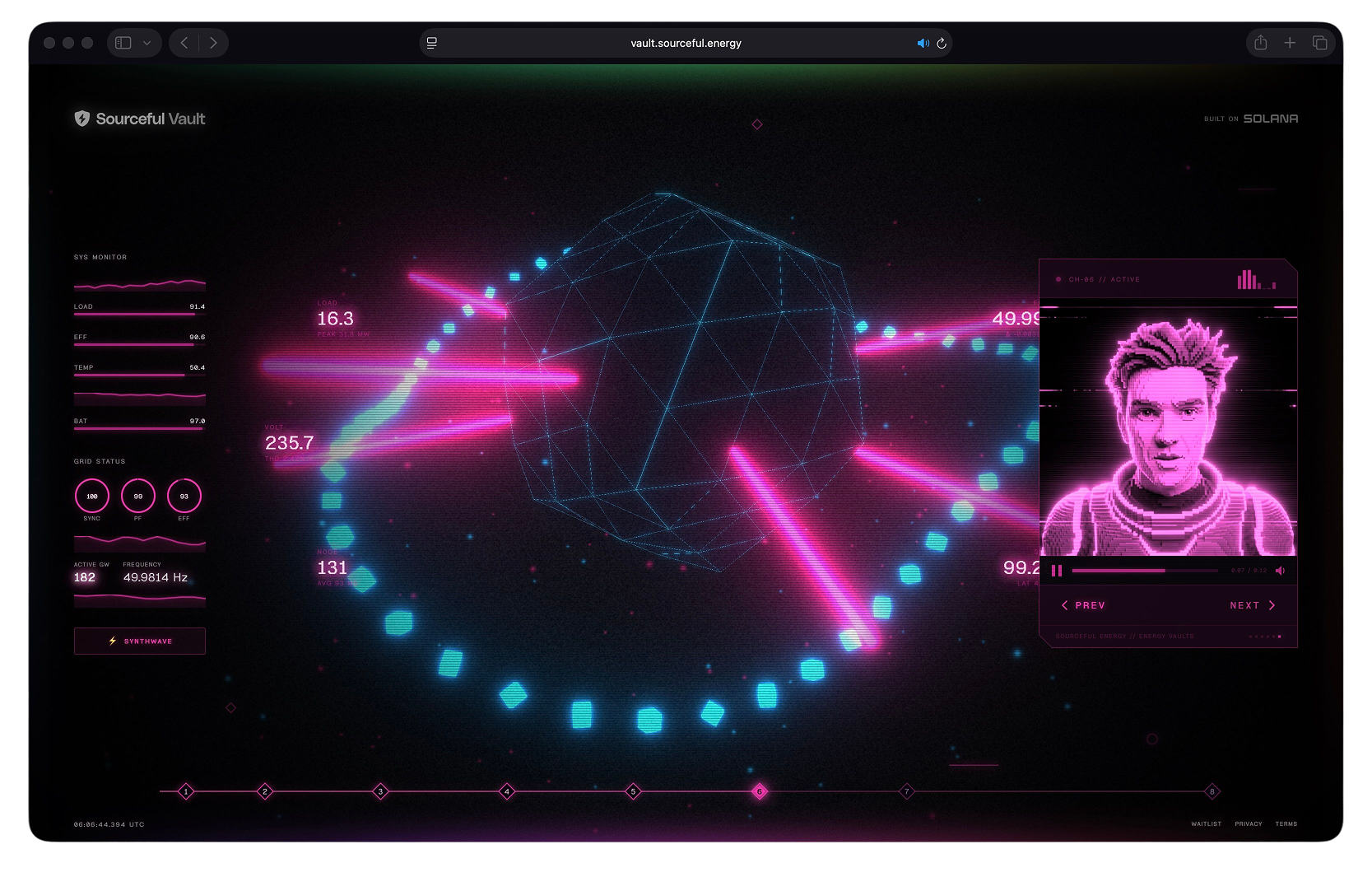Seek within the video progress bar
Image resolution: width=1372 pixels, height=877 pixels.
tap(1144, 571)
